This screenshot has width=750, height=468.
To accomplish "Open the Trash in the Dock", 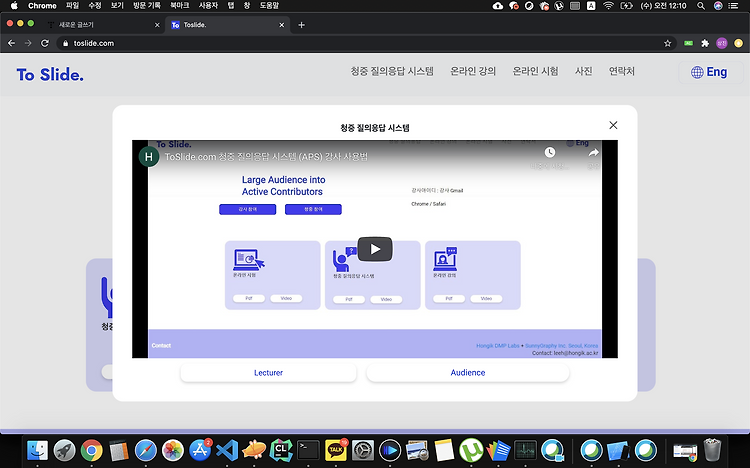I will click(x=712, y=450).
